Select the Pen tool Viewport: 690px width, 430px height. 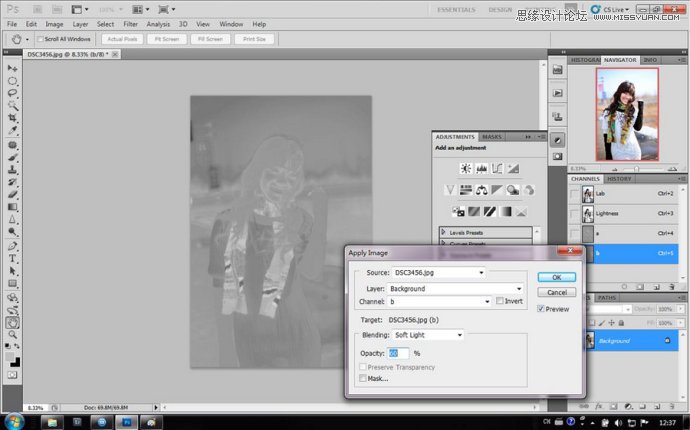13,245
